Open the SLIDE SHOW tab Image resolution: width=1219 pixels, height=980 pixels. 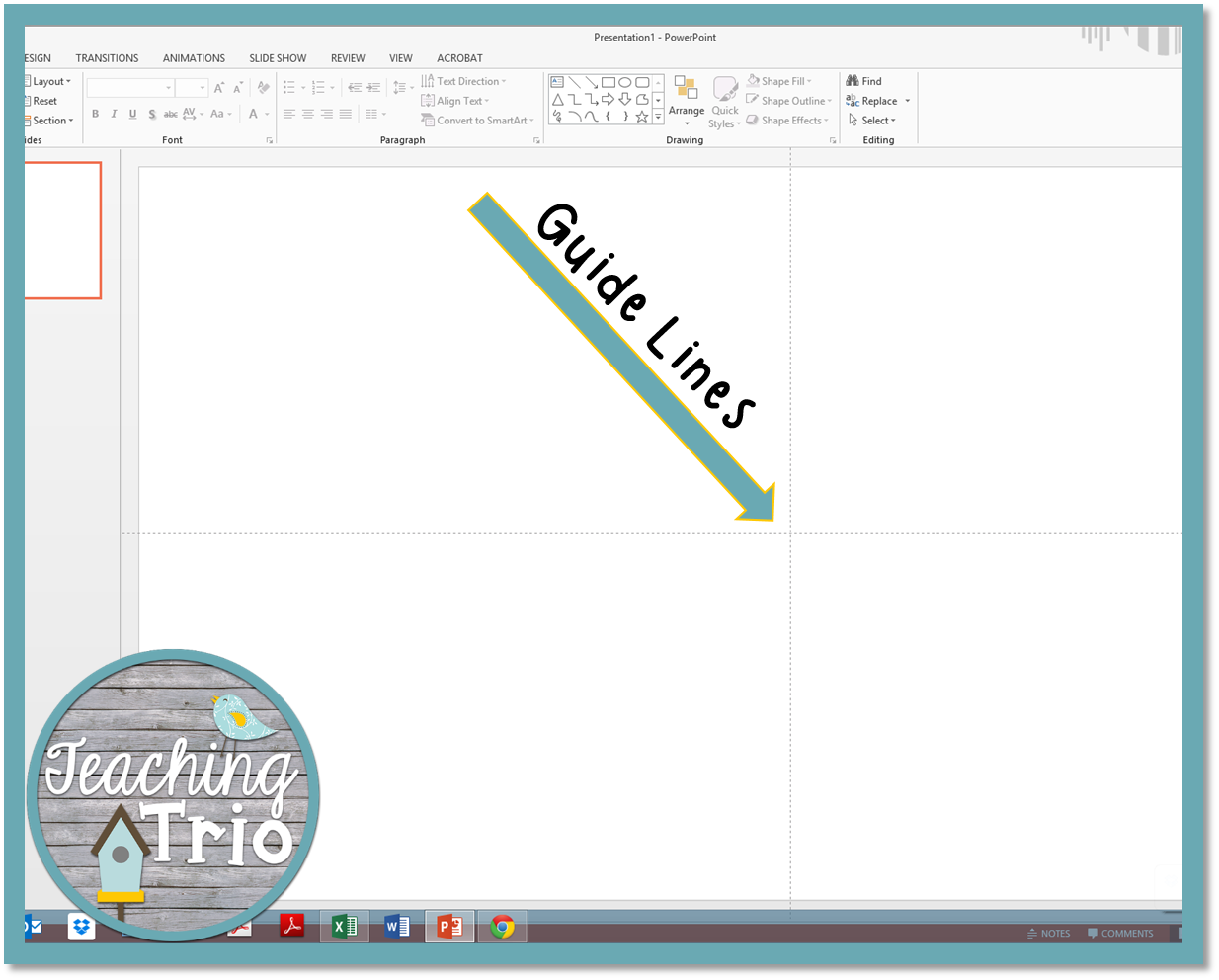coord(277,58)
